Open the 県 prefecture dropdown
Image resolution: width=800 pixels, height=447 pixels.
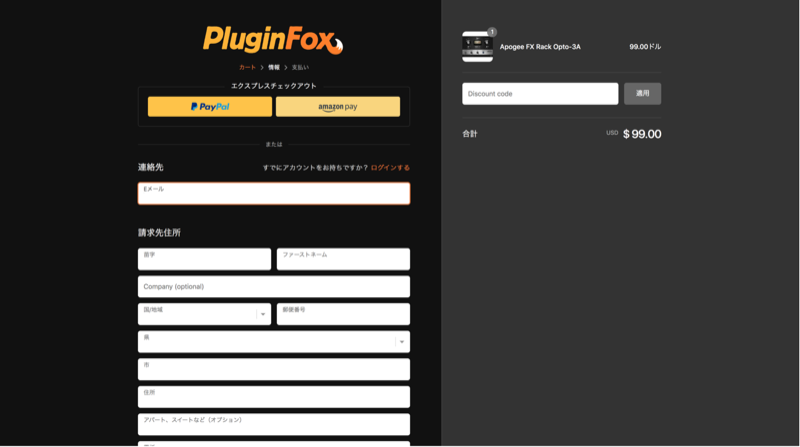point(274,342)
